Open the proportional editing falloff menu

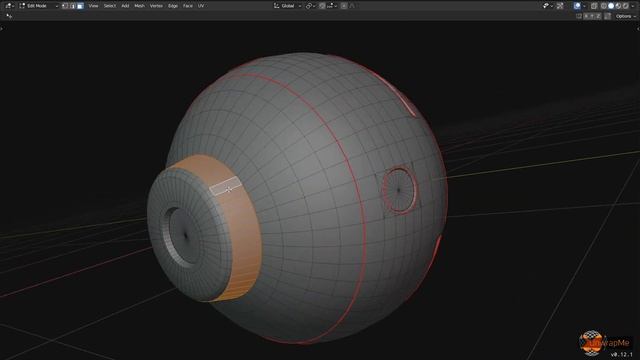tap(352, 6)
